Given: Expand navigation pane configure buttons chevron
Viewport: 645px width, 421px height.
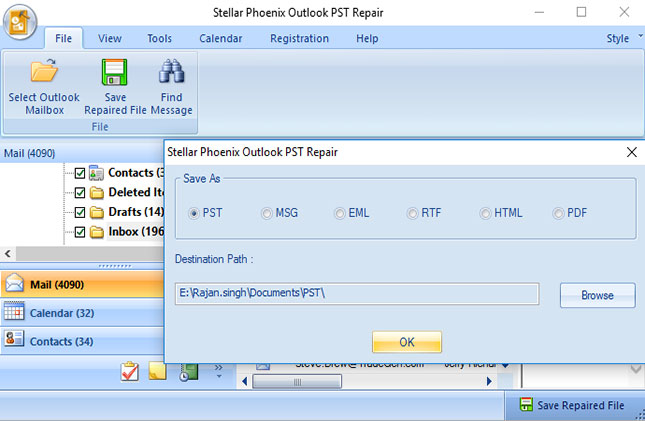Looking at the screenshot, I should pyautogui.click(x=218, y=370).
